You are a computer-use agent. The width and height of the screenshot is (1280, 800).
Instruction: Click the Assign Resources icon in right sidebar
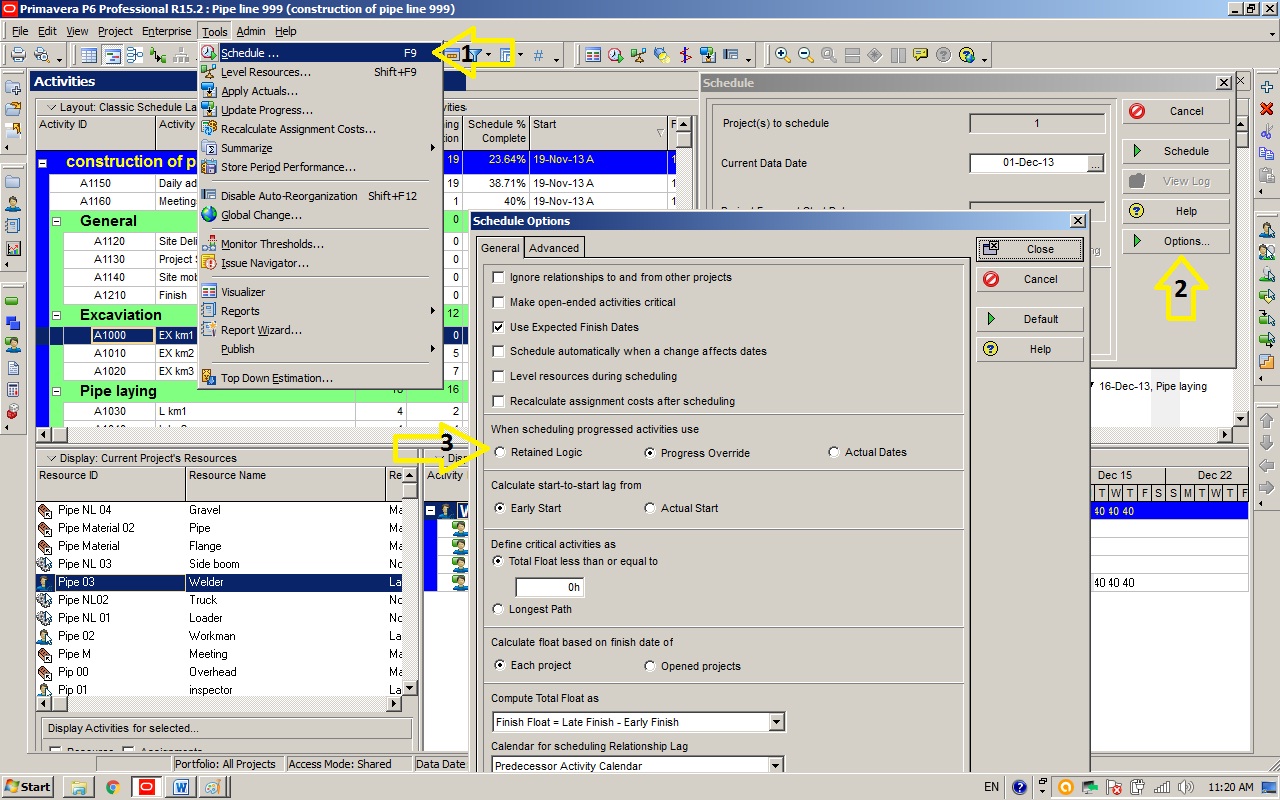coord(1266,230)
